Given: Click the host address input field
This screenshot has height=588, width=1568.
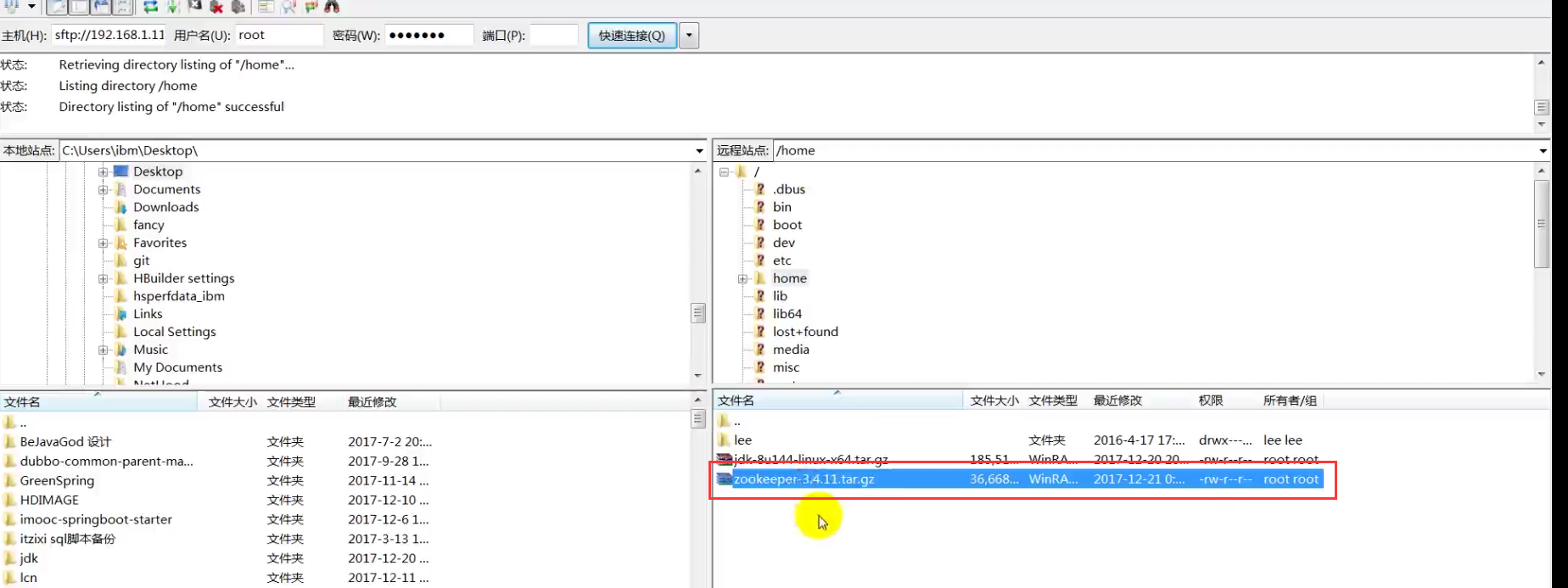Looking at the screenshot, I should click(109, 35).
